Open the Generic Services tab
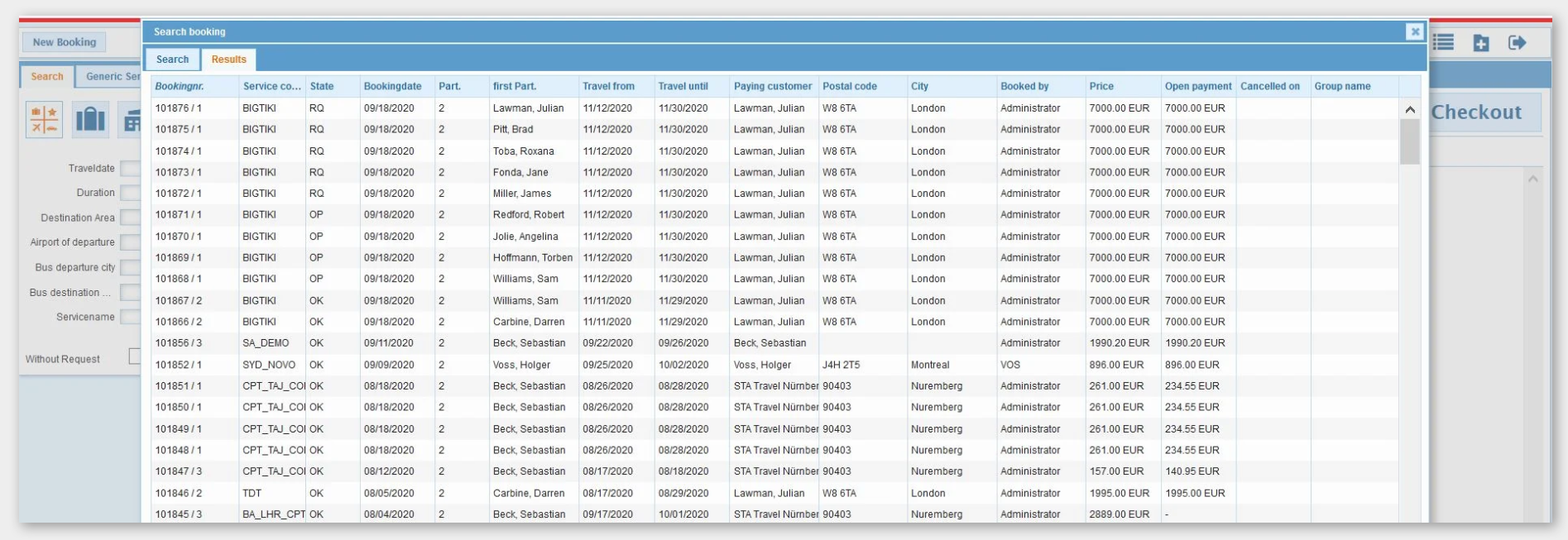1568x540 pixels. (109, 76)
